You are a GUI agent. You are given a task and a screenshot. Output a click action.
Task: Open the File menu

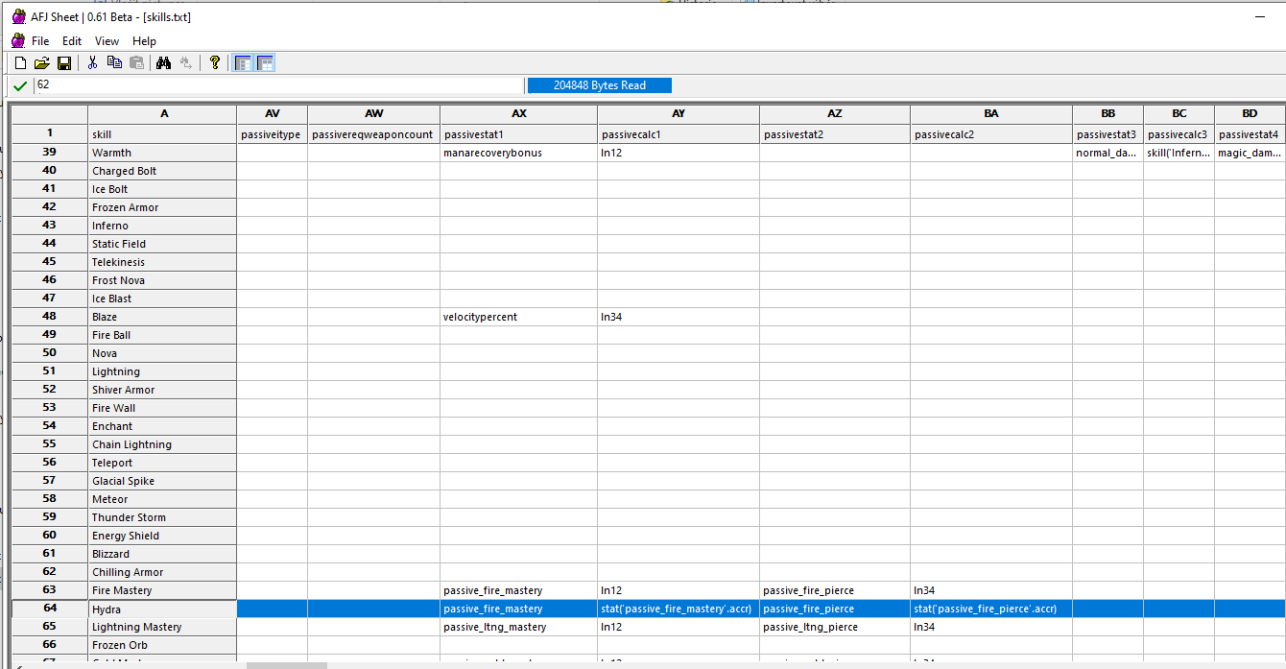click(x=40, y=41)
